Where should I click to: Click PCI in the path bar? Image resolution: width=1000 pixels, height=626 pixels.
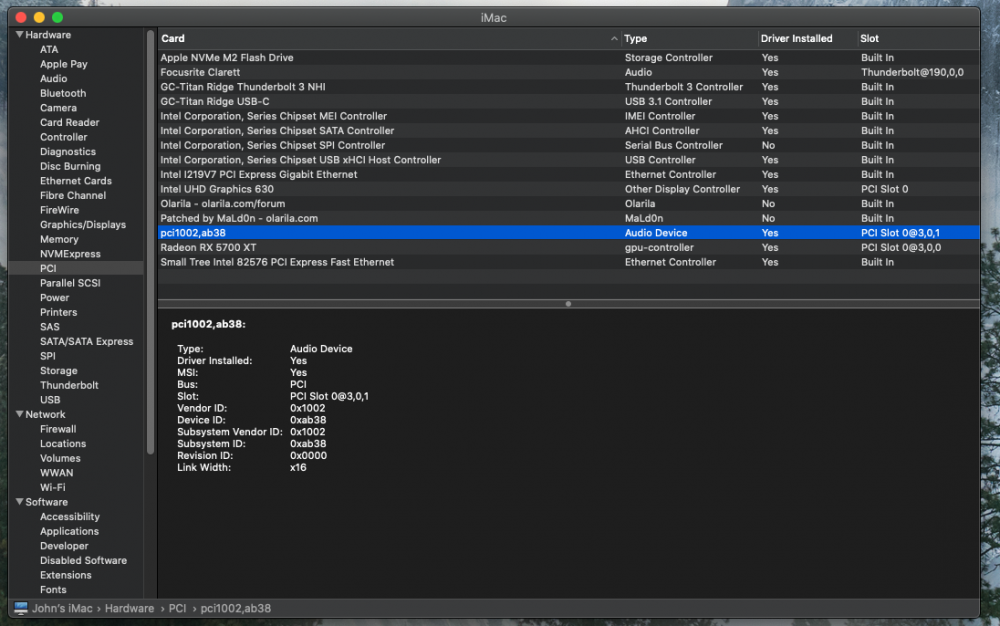click(x=177, y=608)
